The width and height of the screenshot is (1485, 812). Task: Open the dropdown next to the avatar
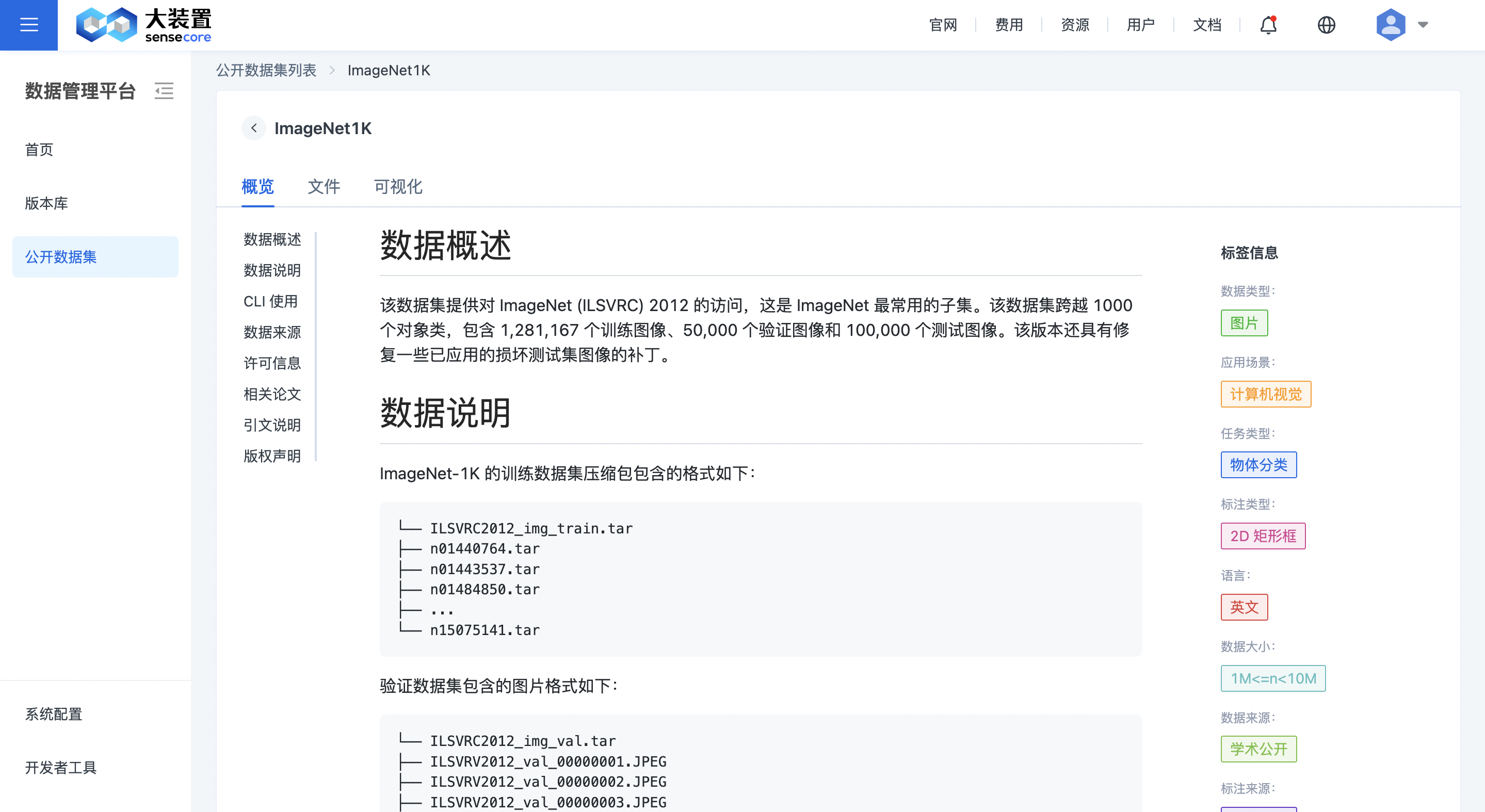[1422, 25]
